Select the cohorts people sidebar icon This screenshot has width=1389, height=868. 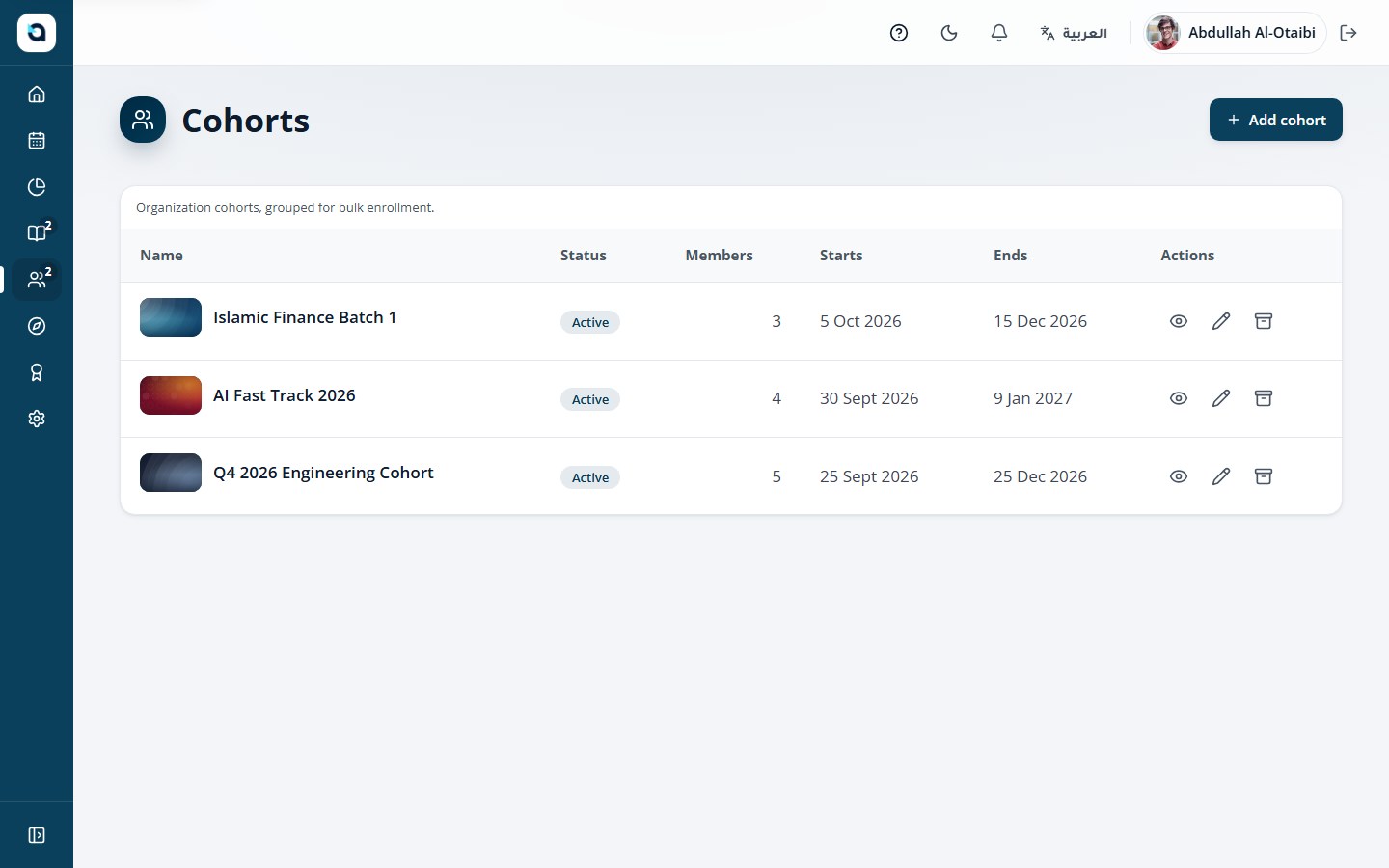pos(37,280)
